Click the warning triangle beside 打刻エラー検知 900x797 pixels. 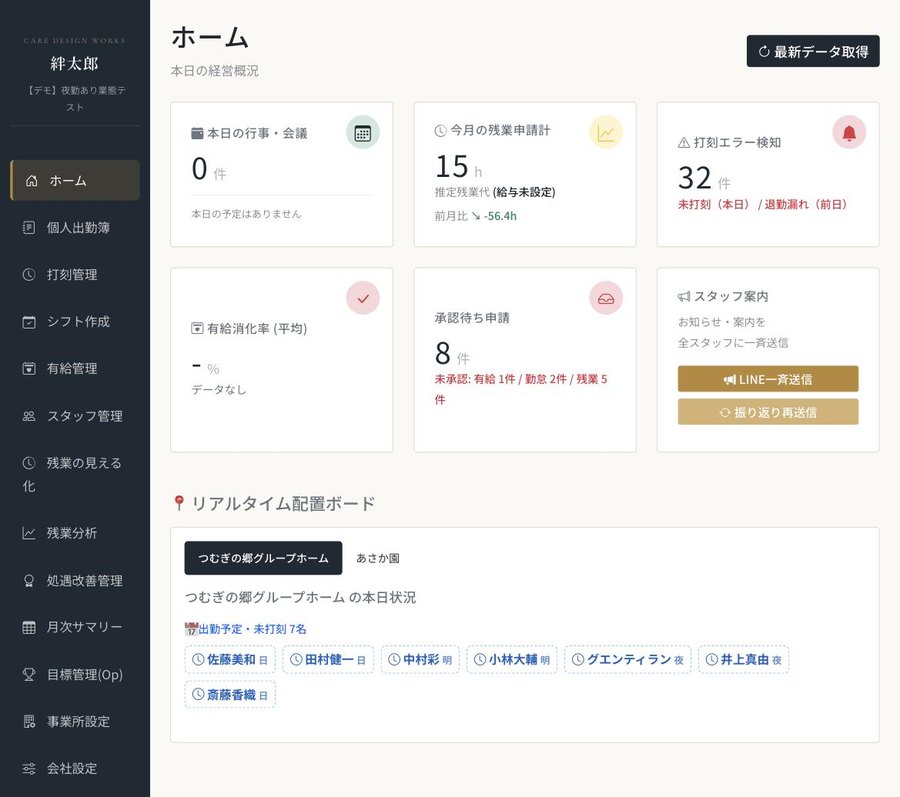(x=684, y=143)
